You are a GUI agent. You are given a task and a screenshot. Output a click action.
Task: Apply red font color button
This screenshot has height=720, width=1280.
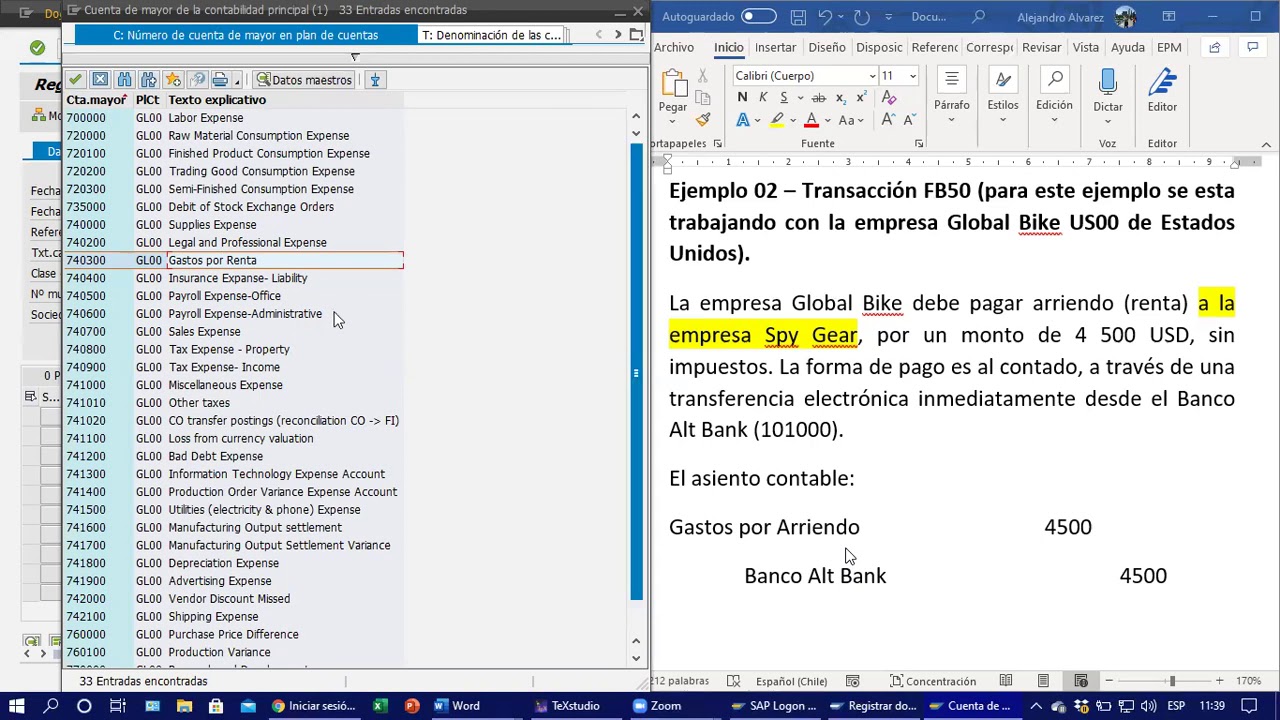(x=811, y=120)
